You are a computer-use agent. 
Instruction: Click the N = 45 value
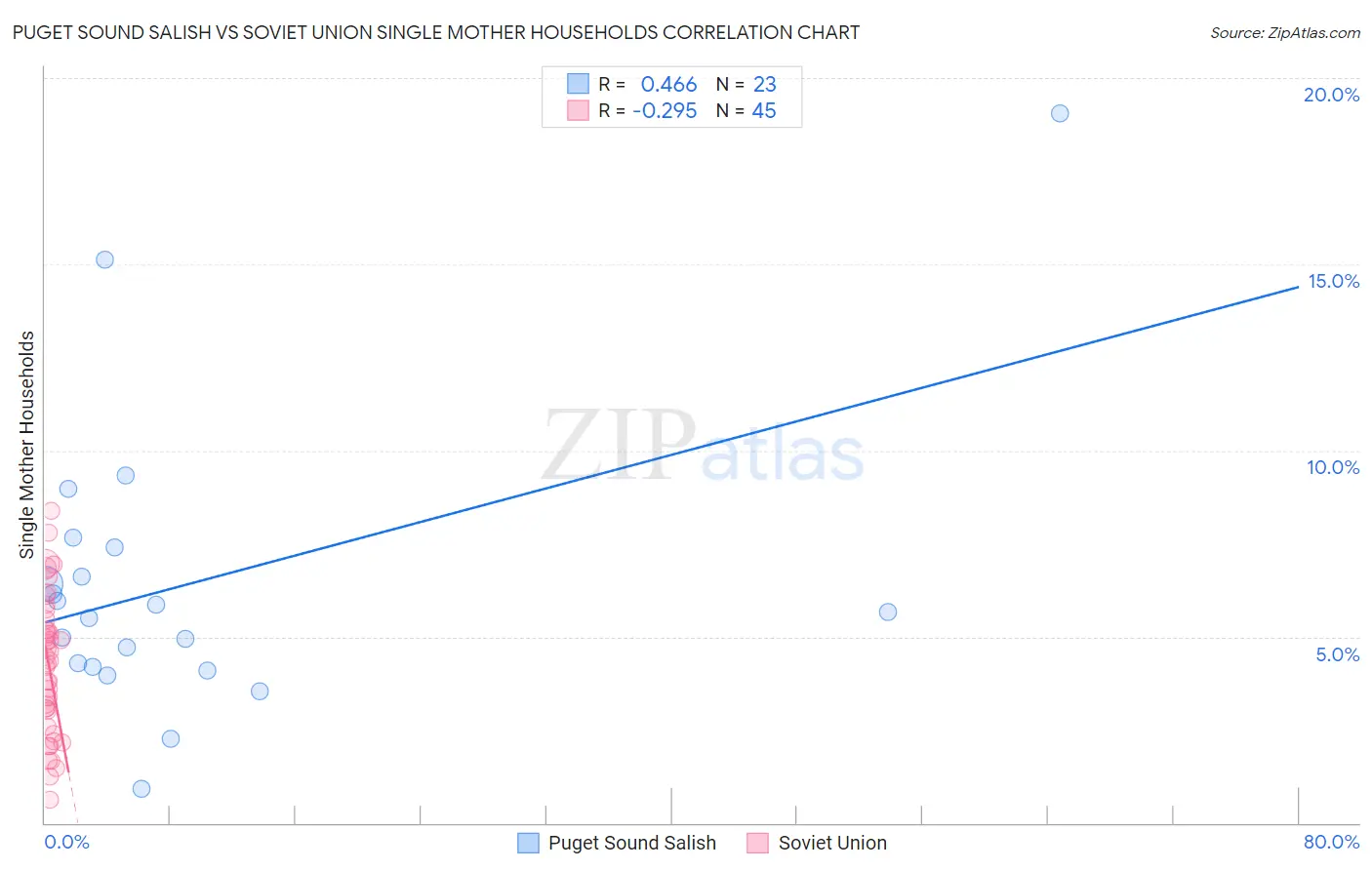pos(747,110)
